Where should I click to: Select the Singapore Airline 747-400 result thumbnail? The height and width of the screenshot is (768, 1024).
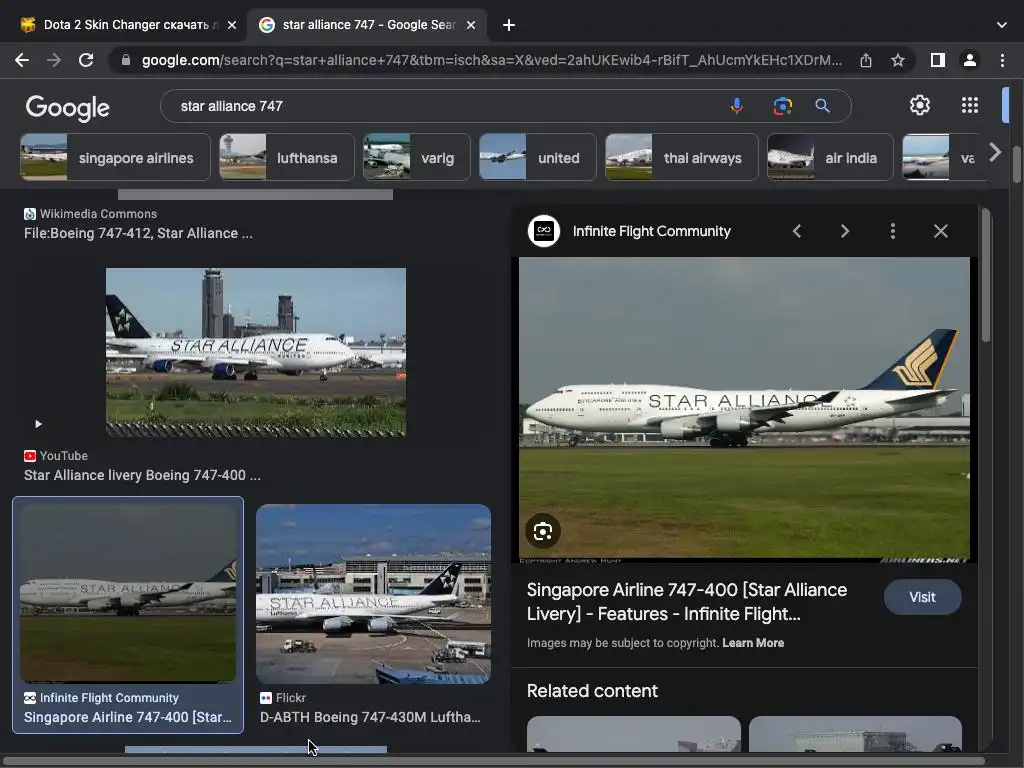click(x=128, y=593)
